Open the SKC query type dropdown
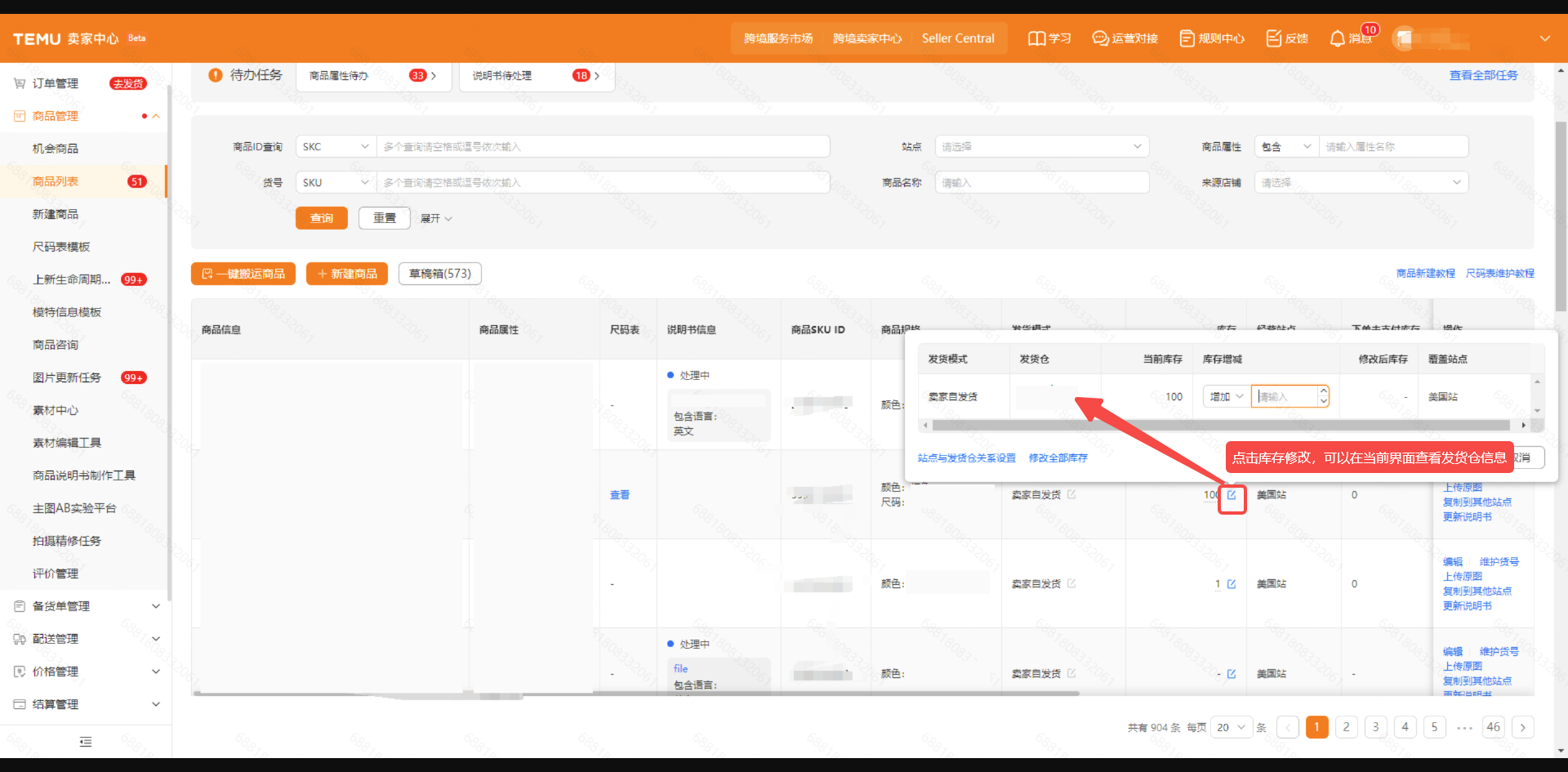 pos(336,147)
